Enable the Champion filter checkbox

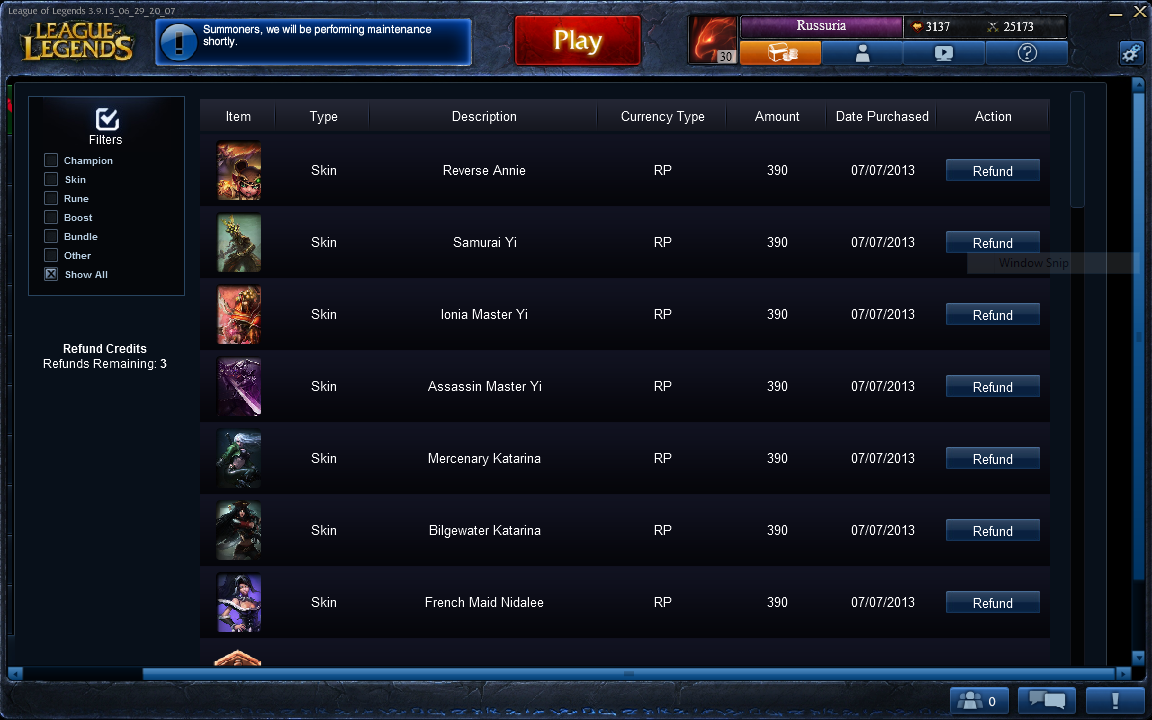point(51,160)
